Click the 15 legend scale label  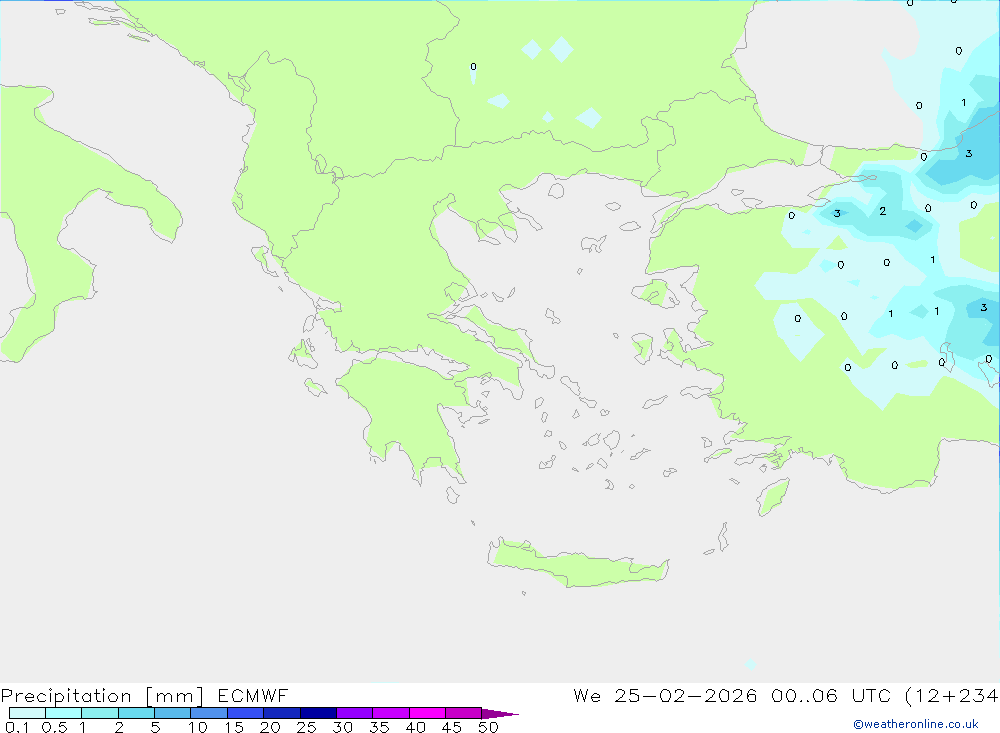[x=233, y=727]
